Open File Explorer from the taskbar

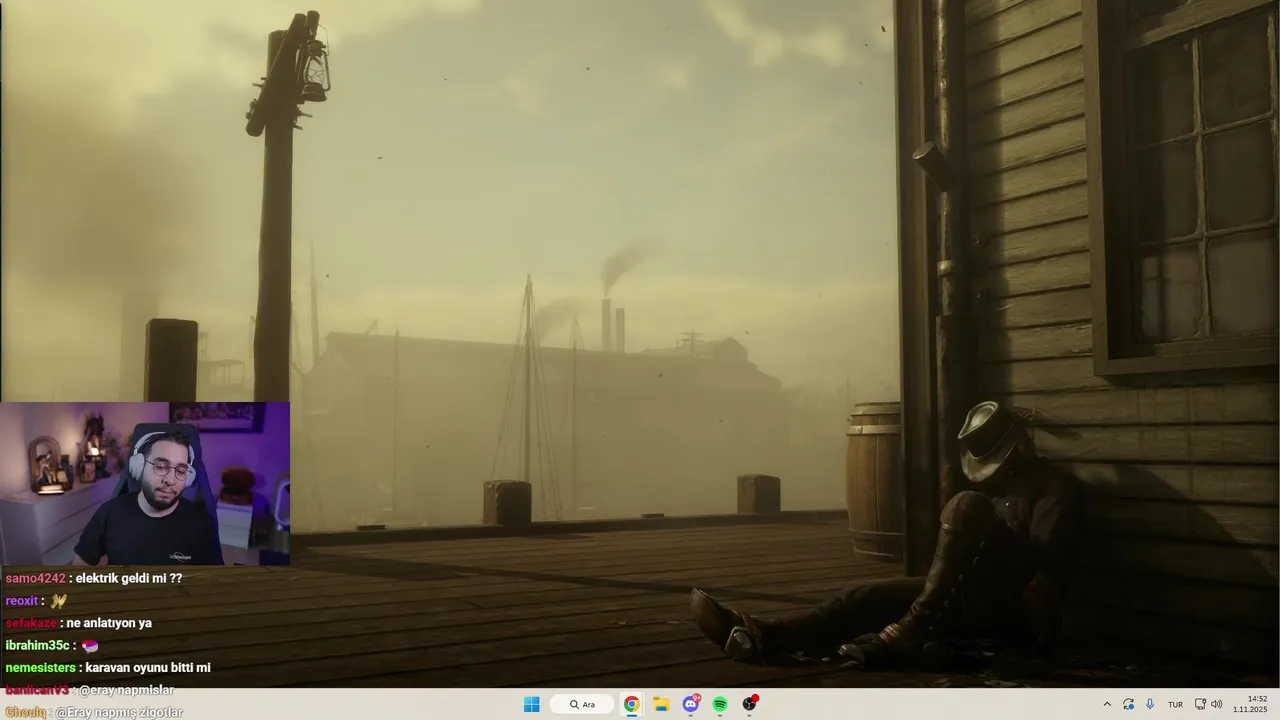661,704
